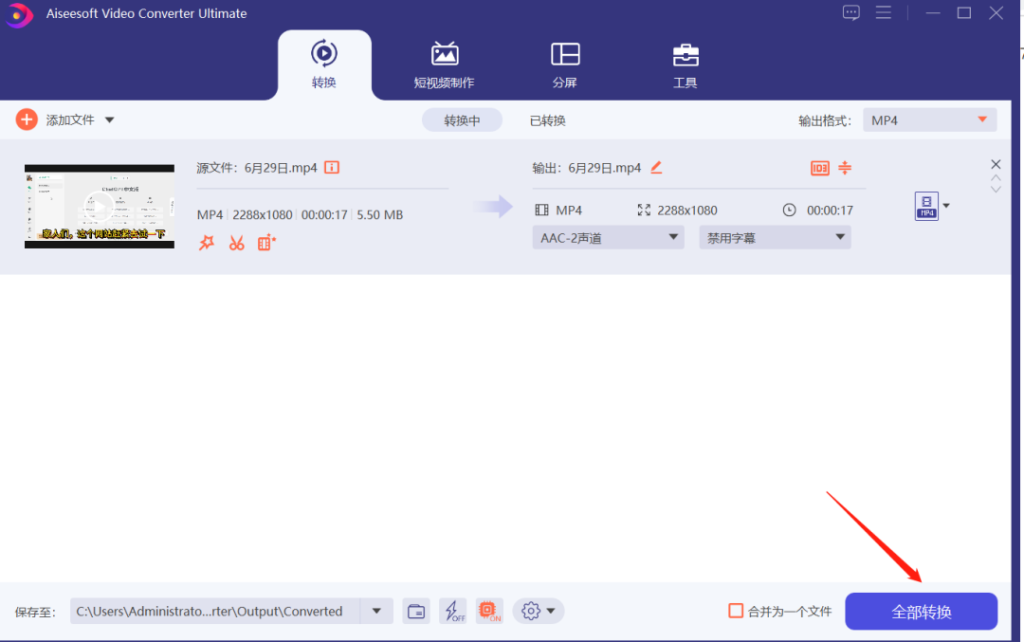
Task: Move file item up
Action: pyautogui.click(x=995, y=178)
